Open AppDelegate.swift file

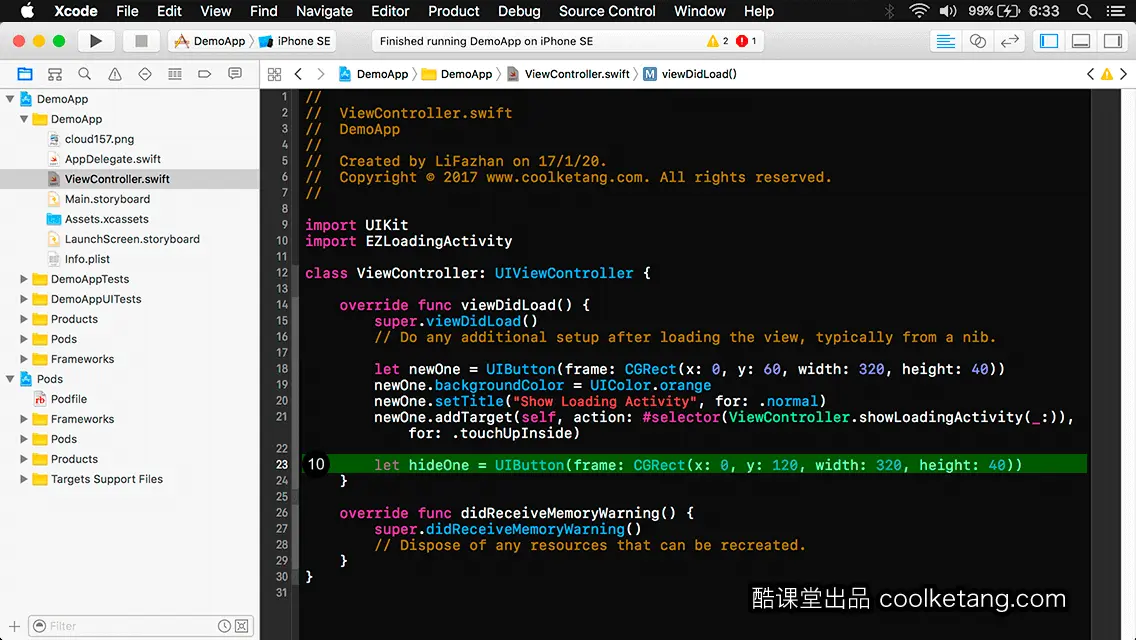tap(112, 159)
